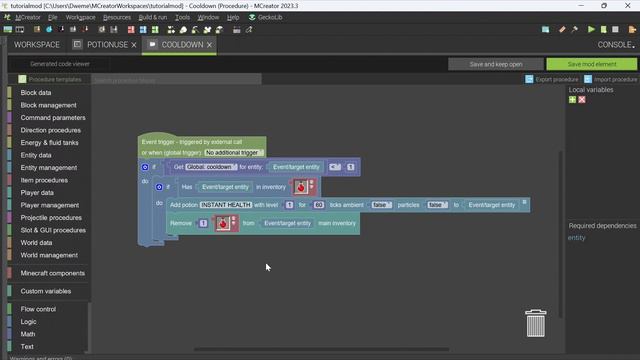Click gear icon on inner if block
640x360 pixels.
(159, 187)
